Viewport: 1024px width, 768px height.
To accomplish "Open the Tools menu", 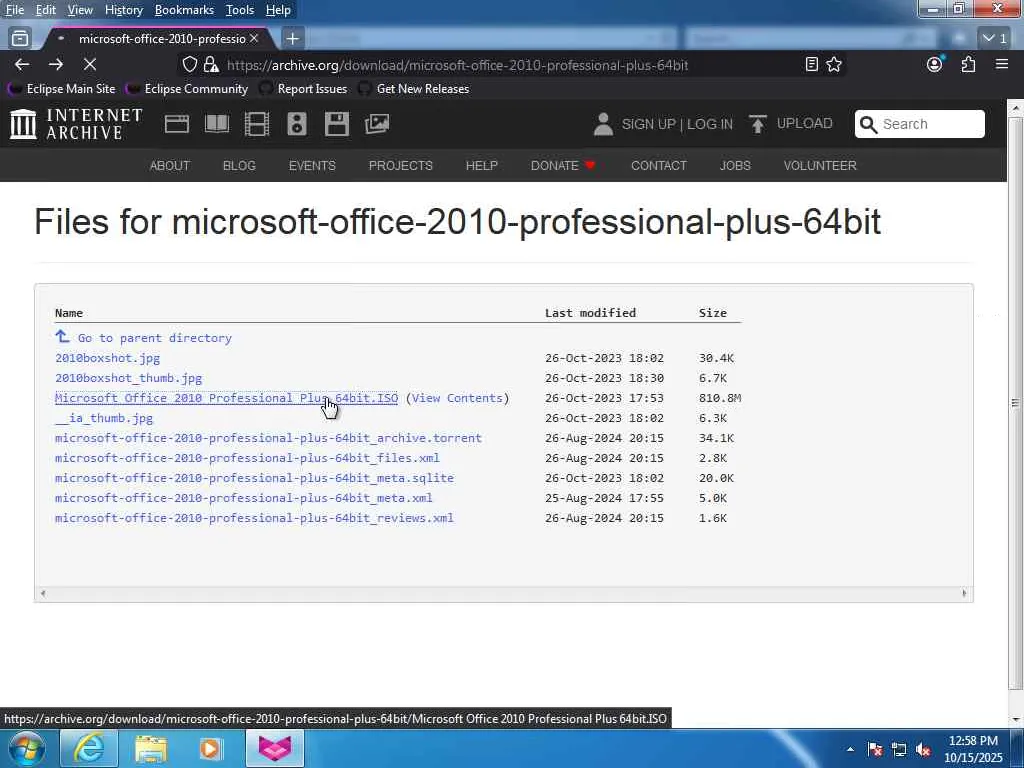I will click(x=240, y=10).
